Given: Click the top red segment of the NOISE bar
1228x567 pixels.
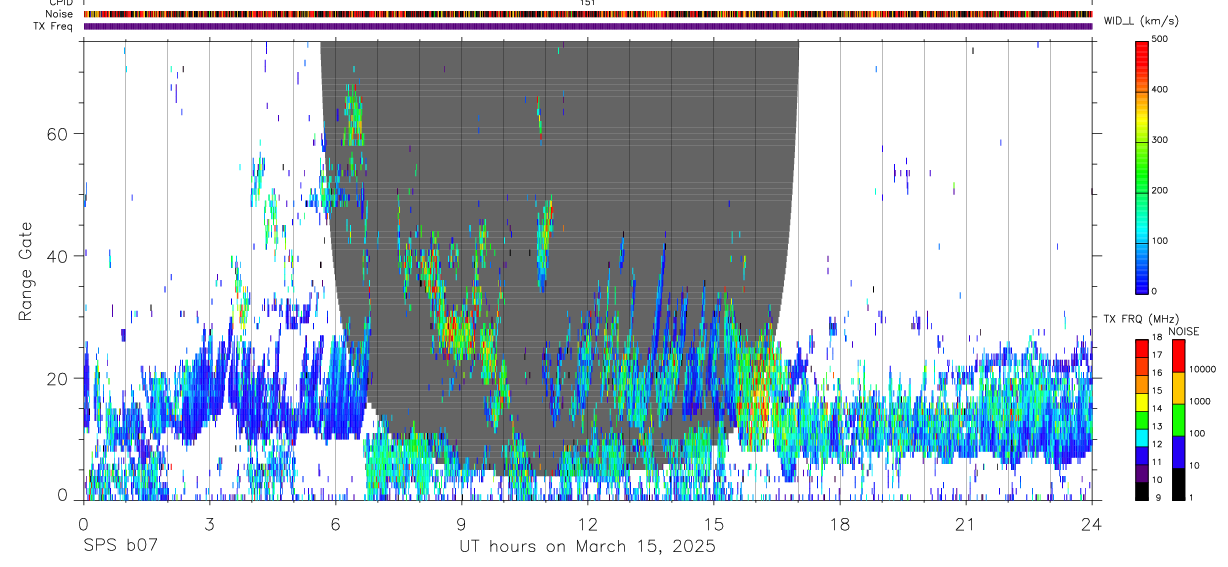Looking at the screenshot, I should click(x=1178, y=355).
